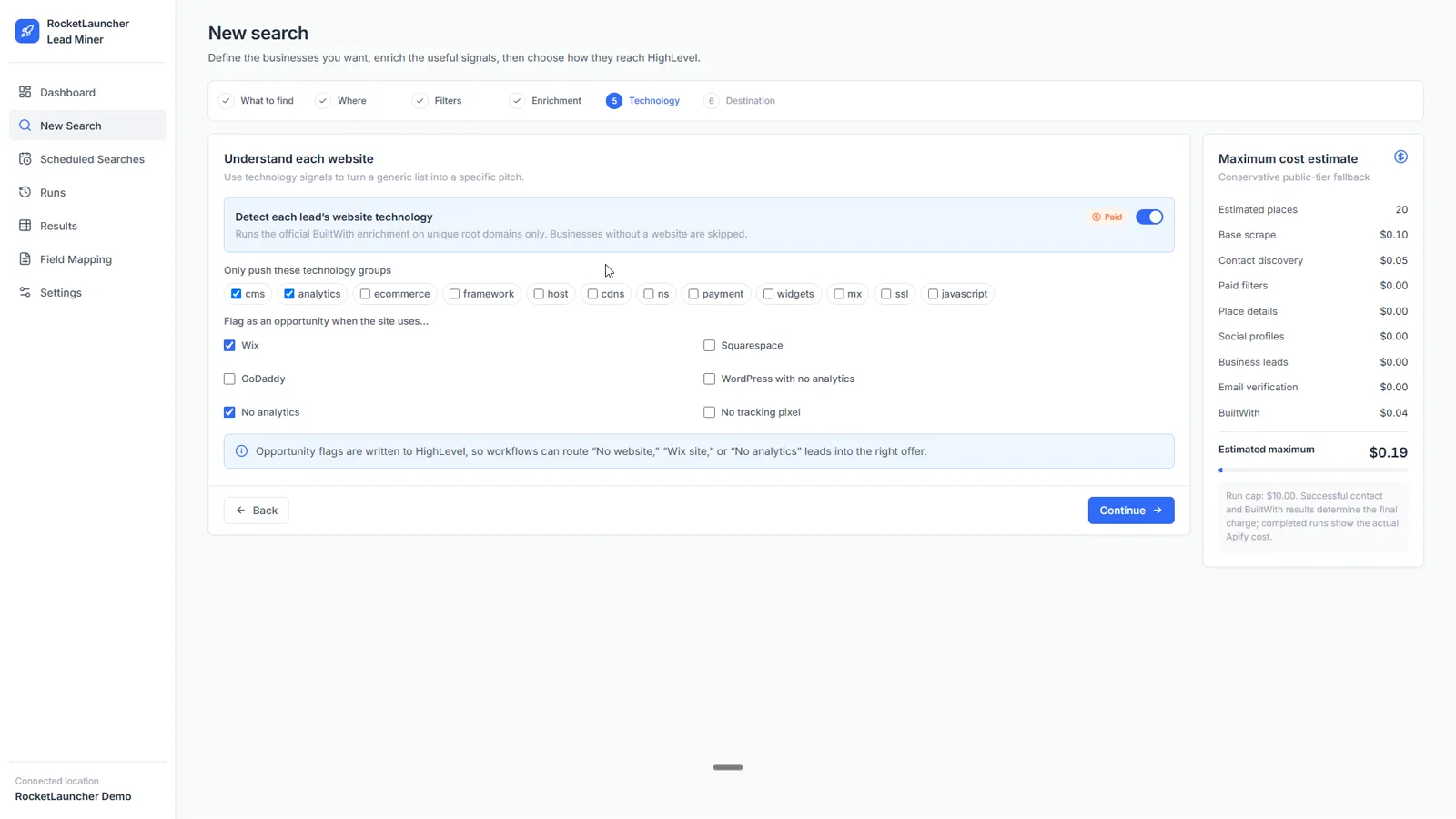Click the BuiltWith $0.04 cost value
The height and width of the screenshot is (819, 1456).
point(1393,413)
